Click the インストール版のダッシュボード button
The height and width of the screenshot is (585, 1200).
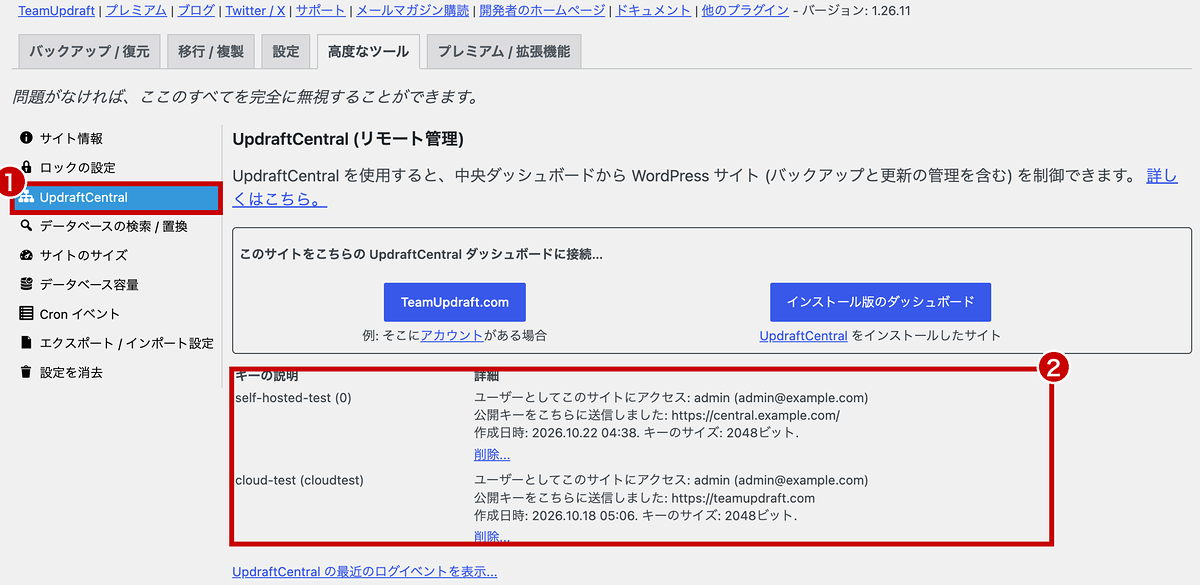click(x=880, y=302)
